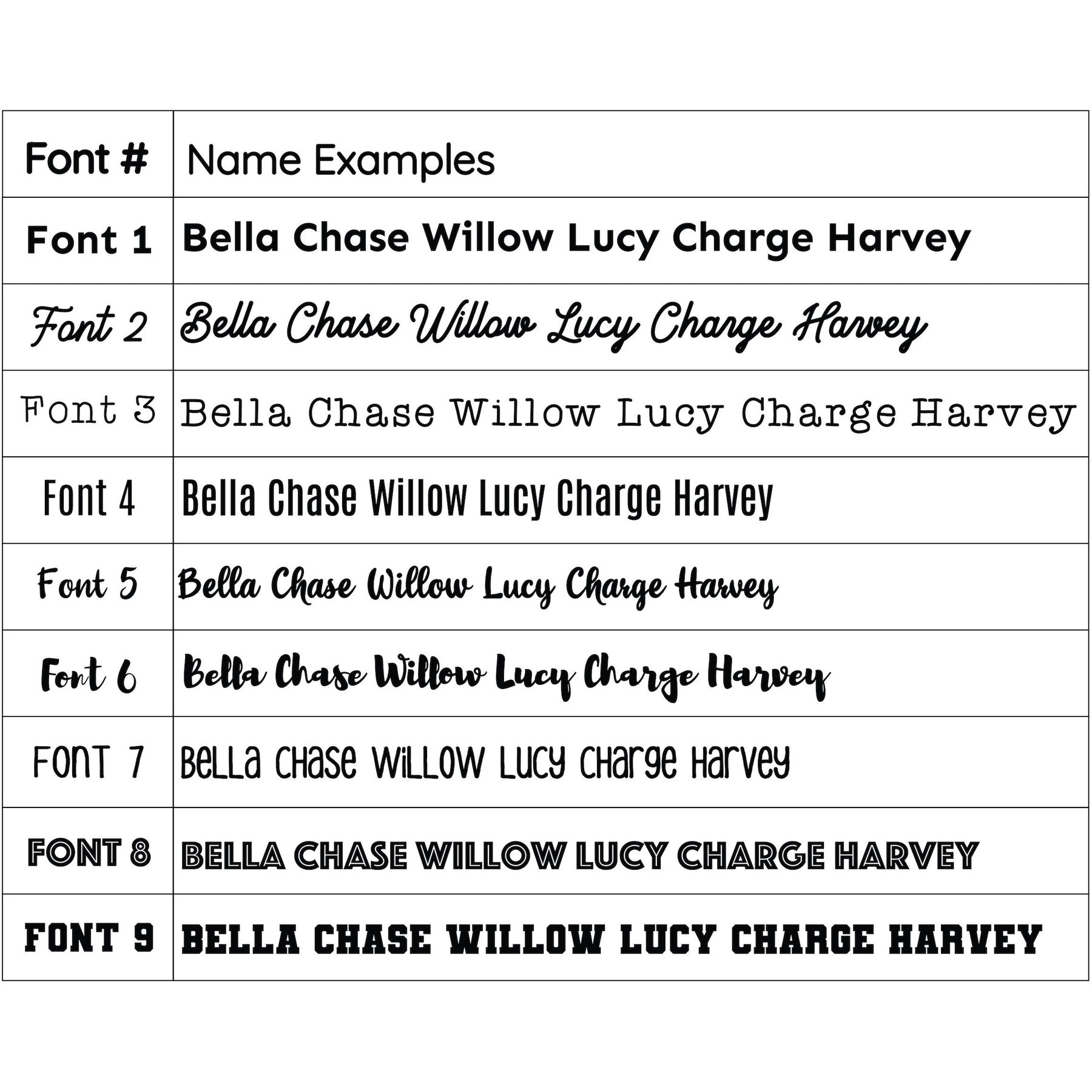
Task: Click the Font 6 brush script sample
Action: point(507,676)
